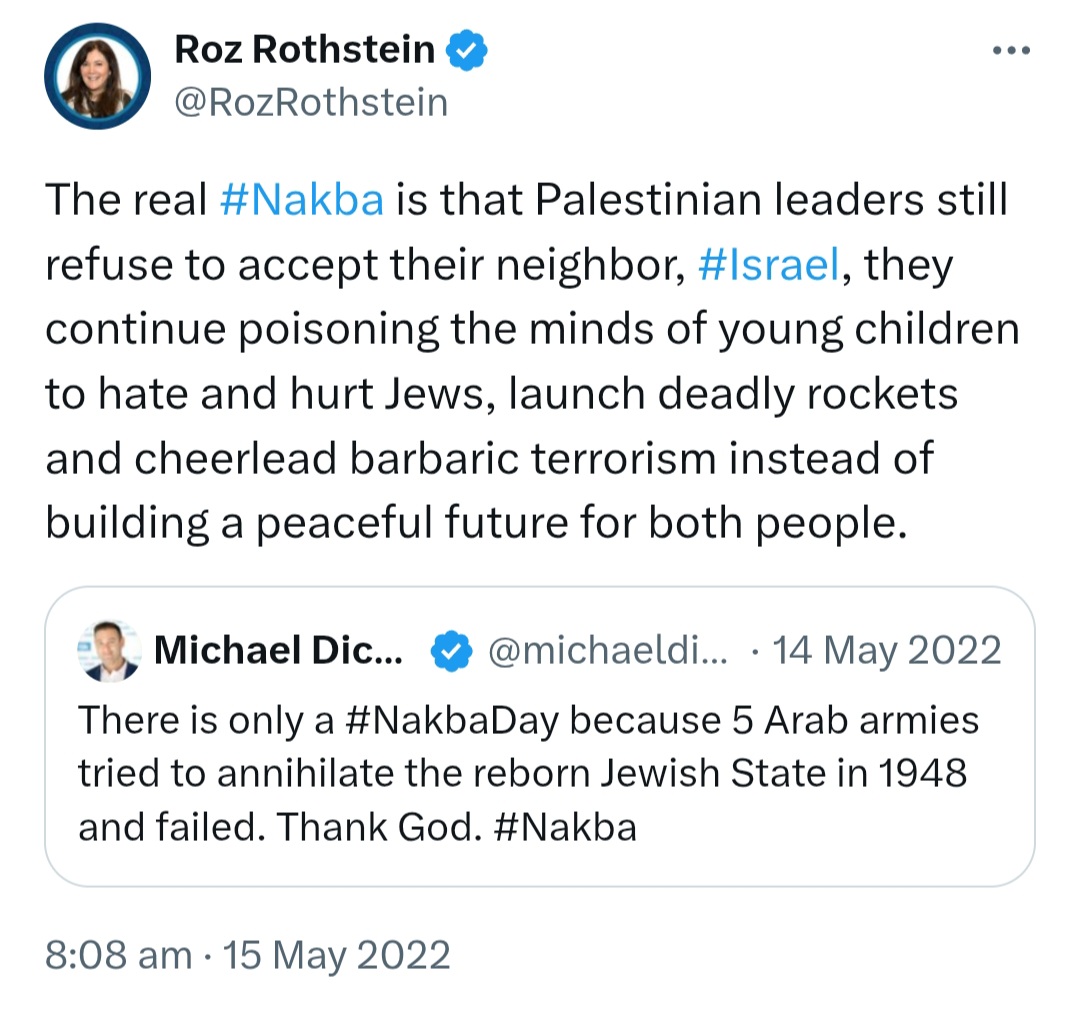Open the @RozRothstein handle
Screen dimensions: 1080x1010
point(311,103)
